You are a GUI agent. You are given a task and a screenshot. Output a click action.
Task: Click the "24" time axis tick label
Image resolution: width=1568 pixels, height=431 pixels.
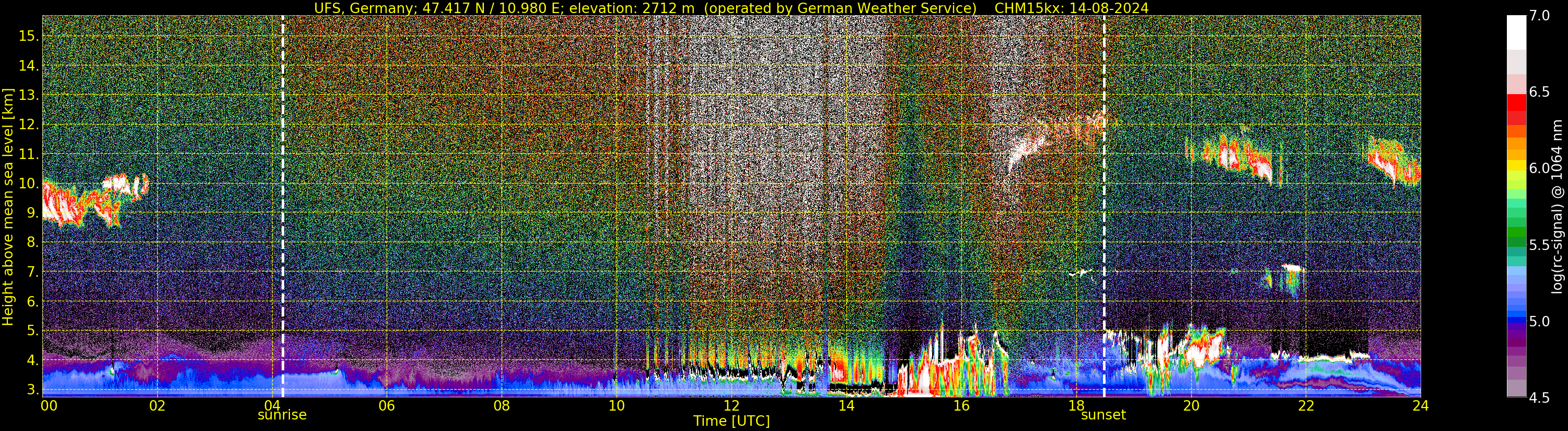(x=1420, y=405)
